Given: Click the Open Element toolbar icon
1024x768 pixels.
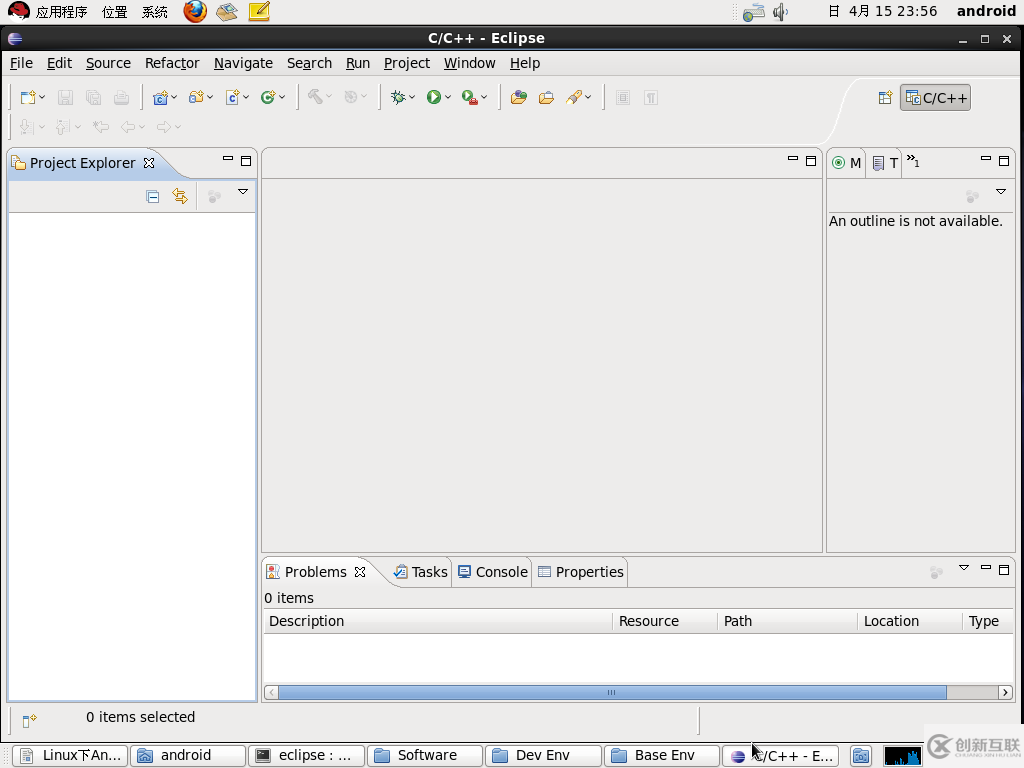Looking at the screenshot, I should pyautogui.click(x=519, y=98).
